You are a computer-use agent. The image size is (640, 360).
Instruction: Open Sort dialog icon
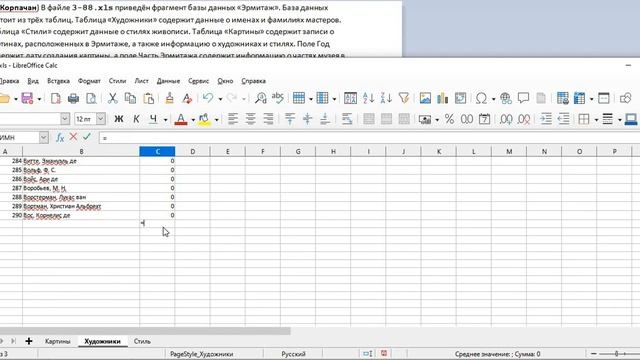click(350, 98)
